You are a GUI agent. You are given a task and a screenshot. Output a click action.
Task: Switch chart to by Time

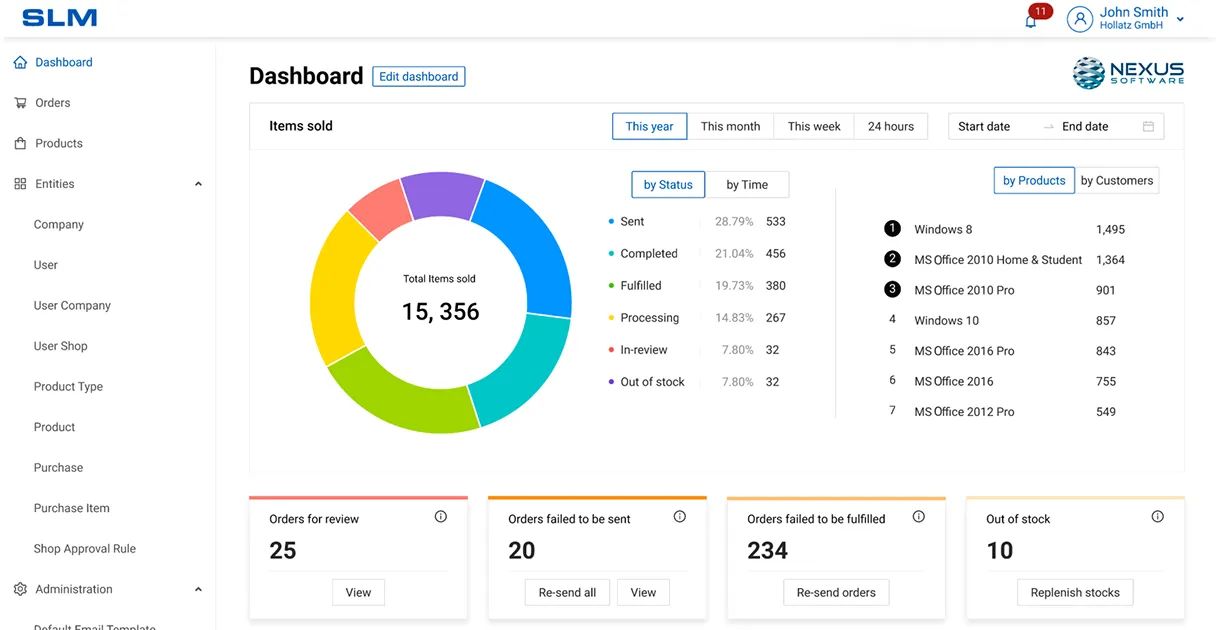tap(747, 185)
